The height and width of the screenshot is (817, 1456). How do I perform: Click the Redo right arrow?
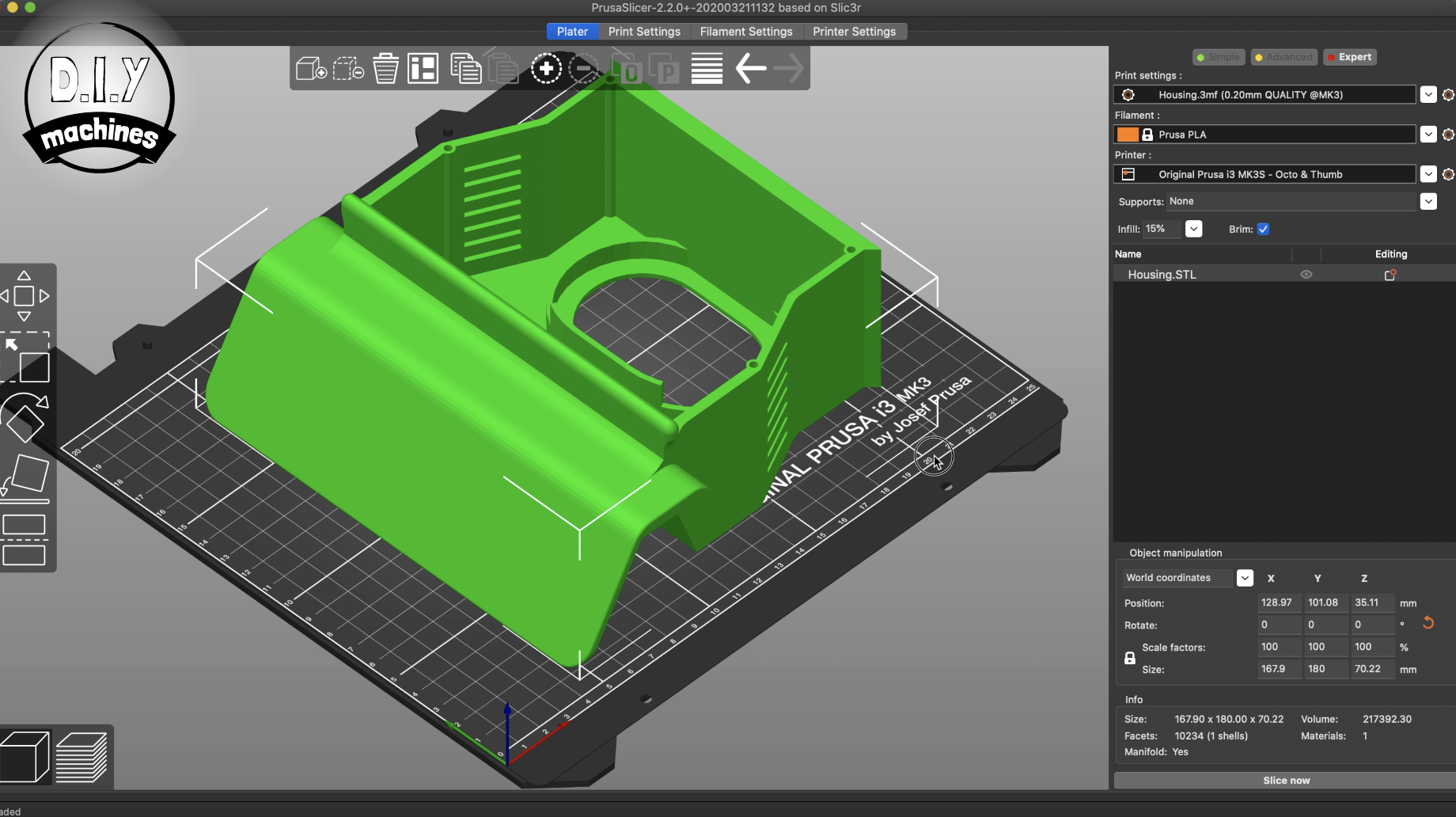788,69
